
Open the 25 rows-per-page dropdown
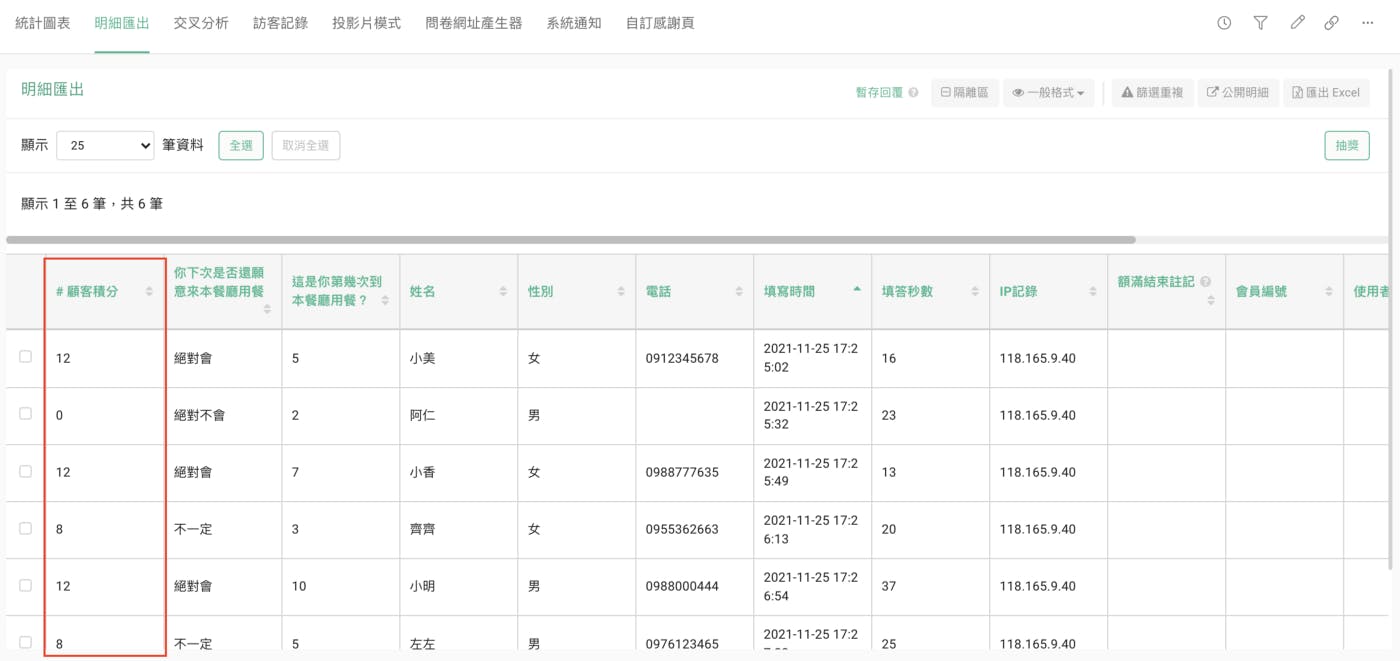(105, 146)
